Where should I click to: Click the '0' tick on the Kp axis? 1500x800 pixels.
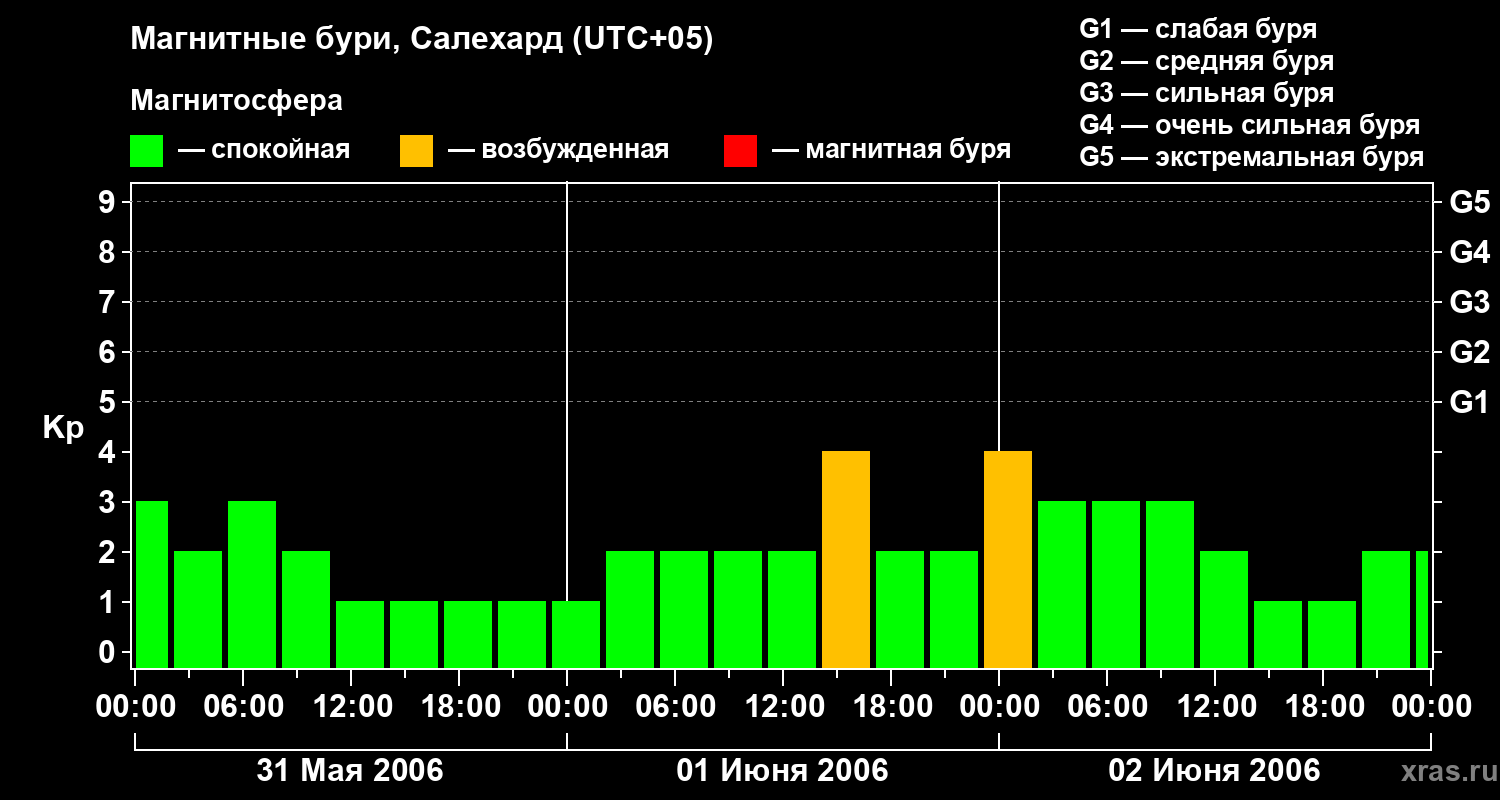109,652
